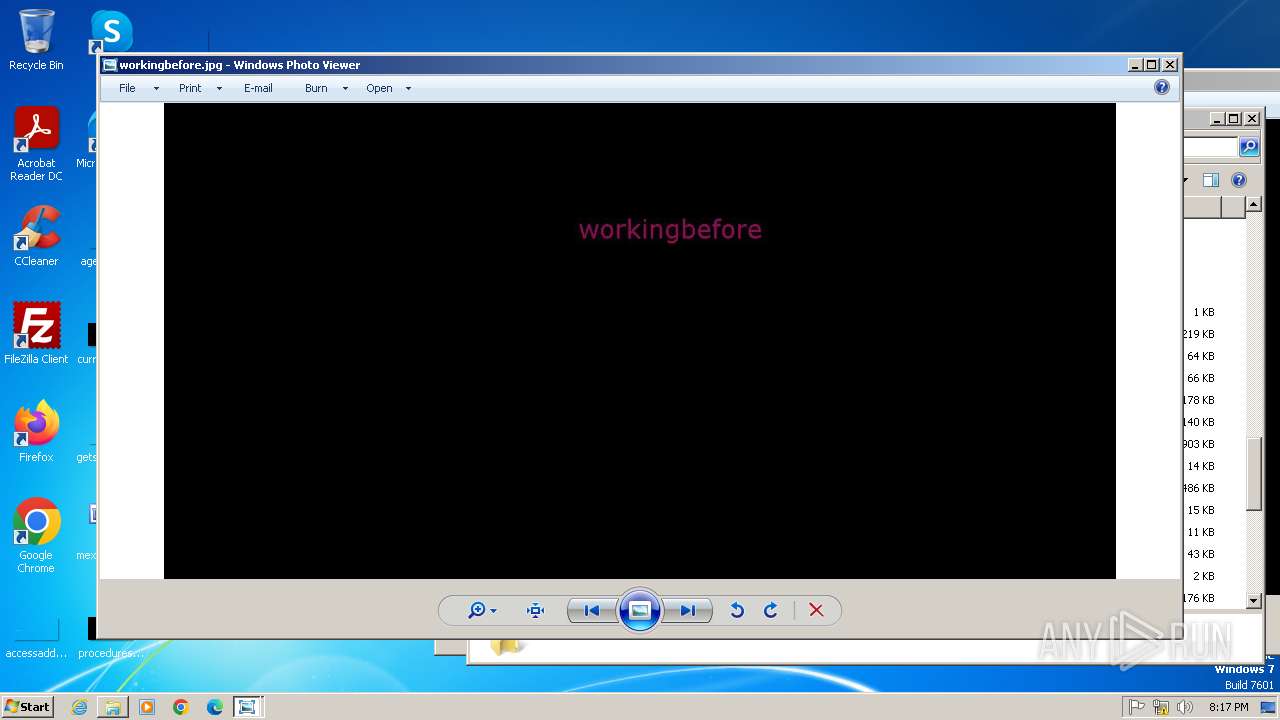This screenshot has width=1280, height=720.
Task: Close the Photo Viewer window
Action: point(1170,65)
